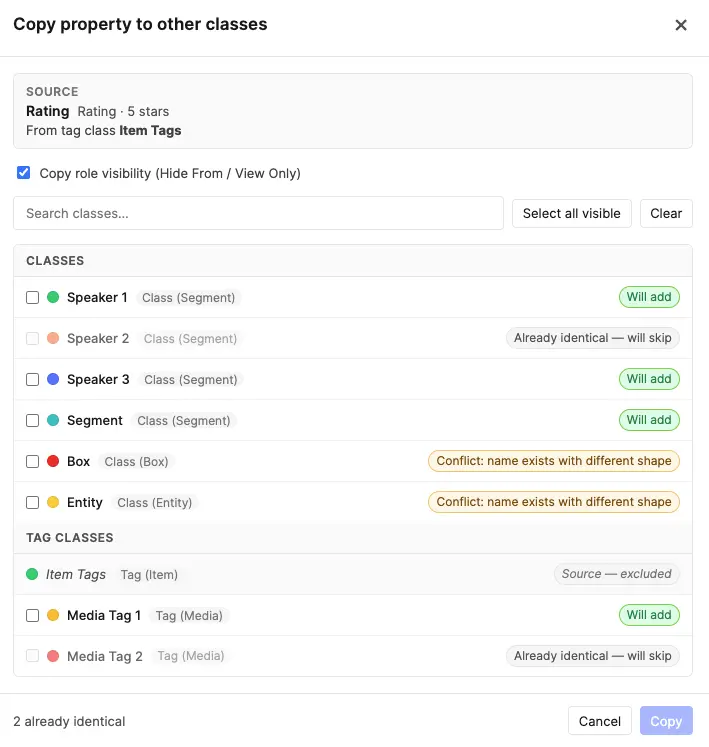The image size is (709, 747).
Task: Click Media Tag 1's Tag (Media) label
Action: 189,616
